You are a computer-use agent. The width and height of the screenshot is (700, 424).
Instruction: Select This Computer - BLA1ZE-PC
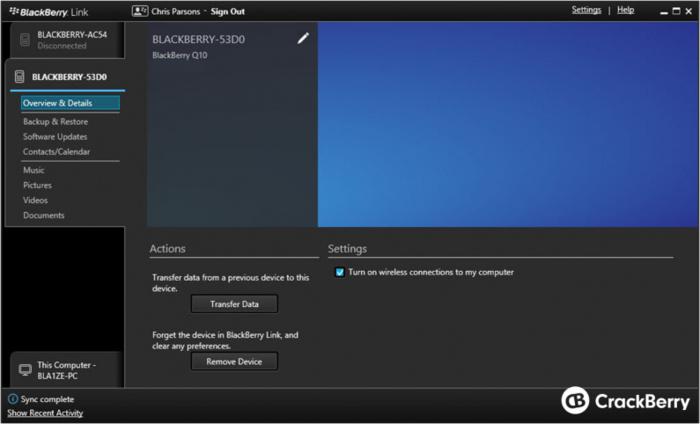(66, 370)
